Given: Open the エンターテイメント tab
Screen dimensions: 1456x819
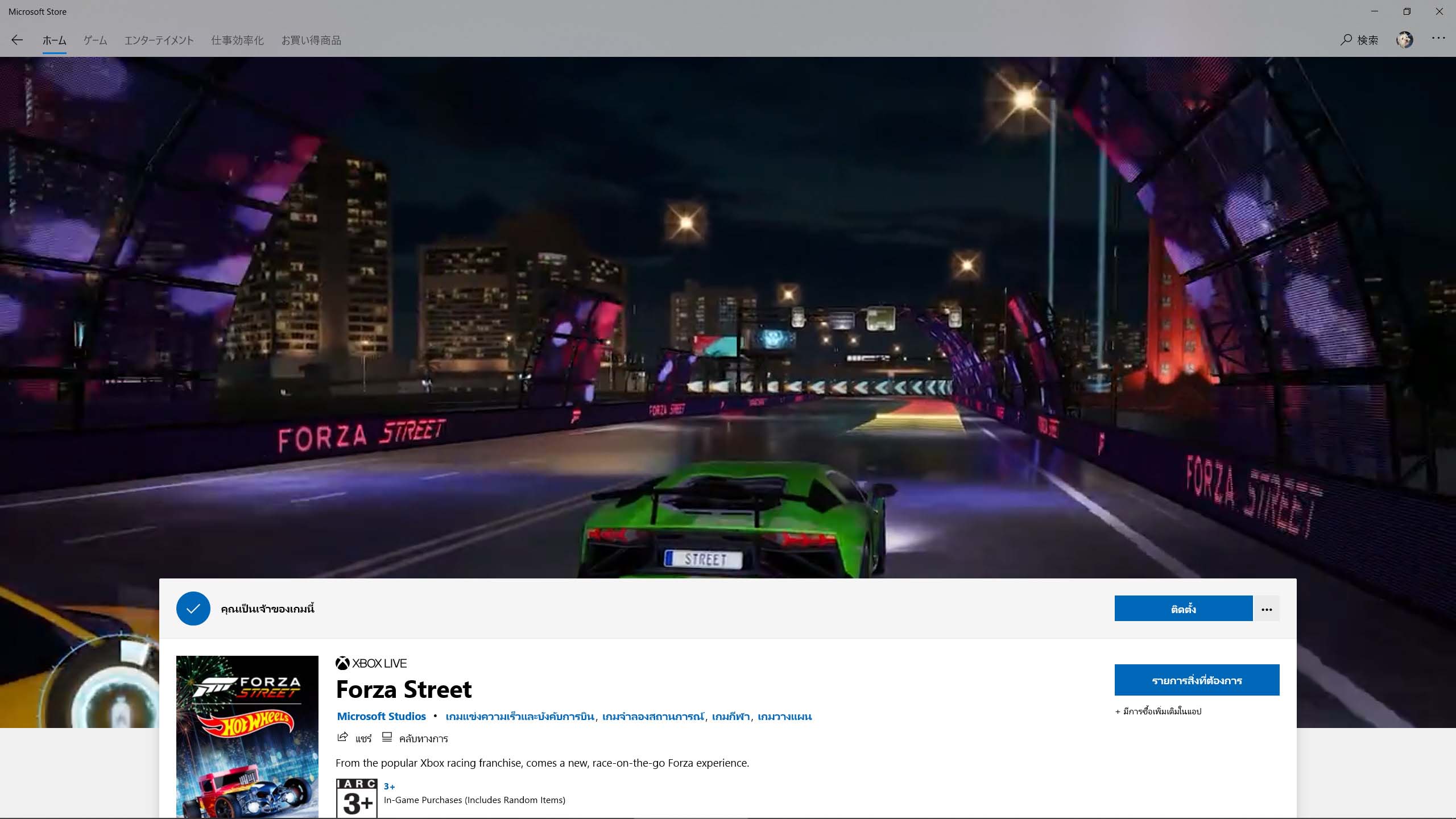Looking at the screenshot, I should coord(159,40).
